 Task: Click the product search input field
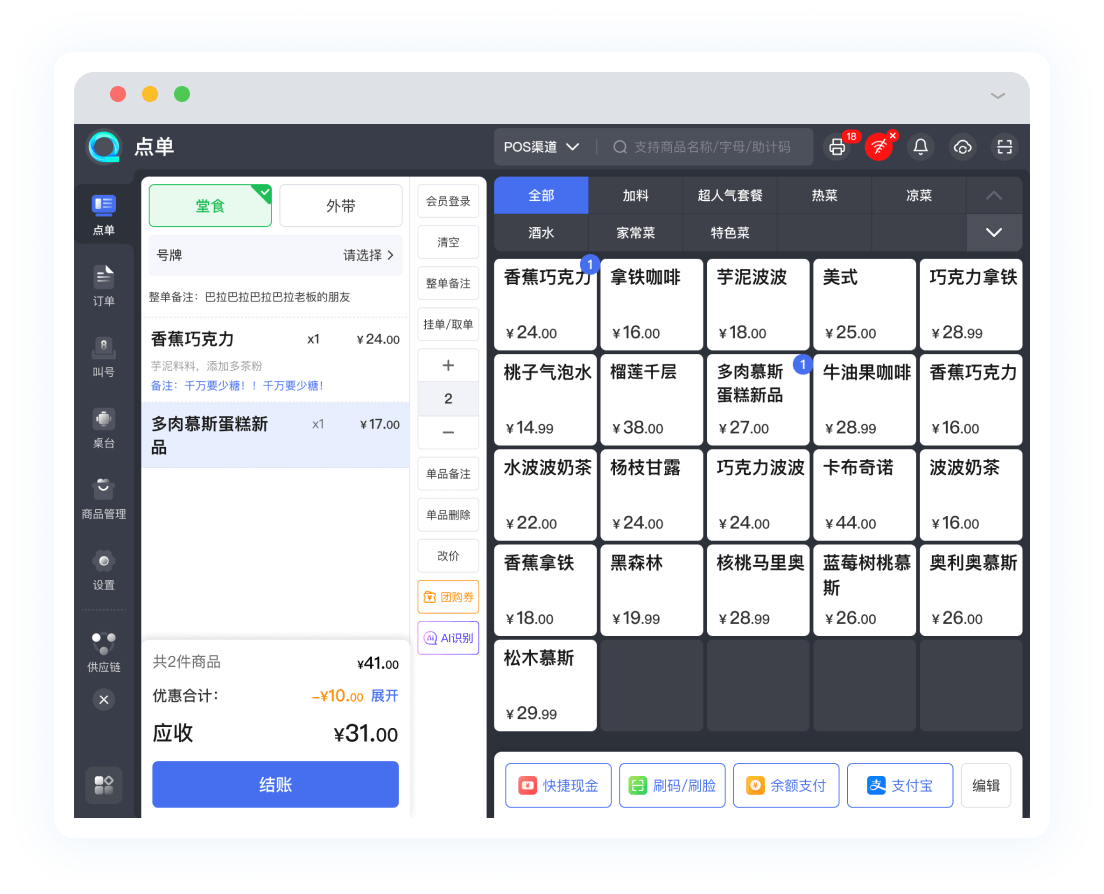click(710, 147)
